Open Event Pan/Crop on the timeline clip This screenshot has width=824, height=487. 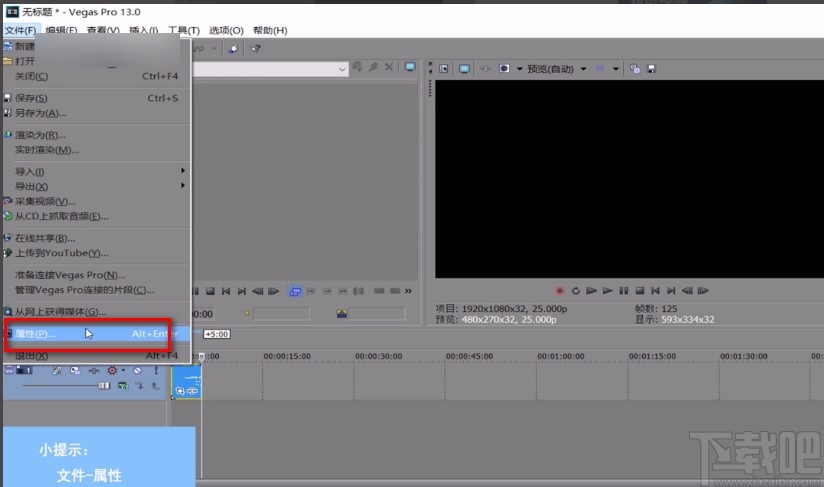[180, 390]
